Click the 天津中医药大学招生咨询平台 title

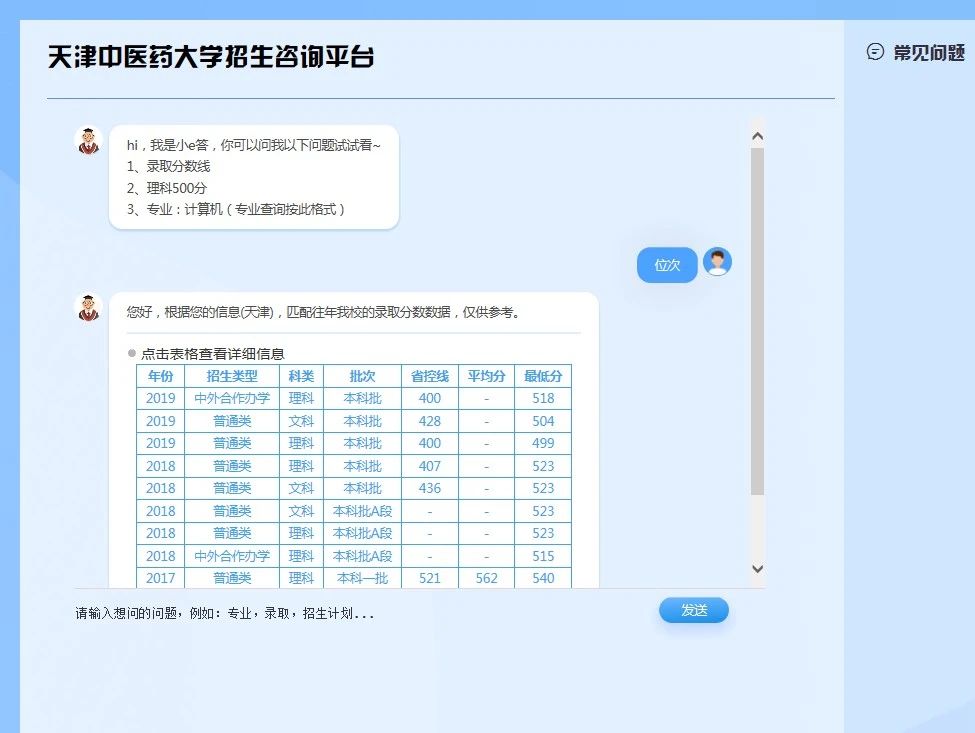pos(211,57)
